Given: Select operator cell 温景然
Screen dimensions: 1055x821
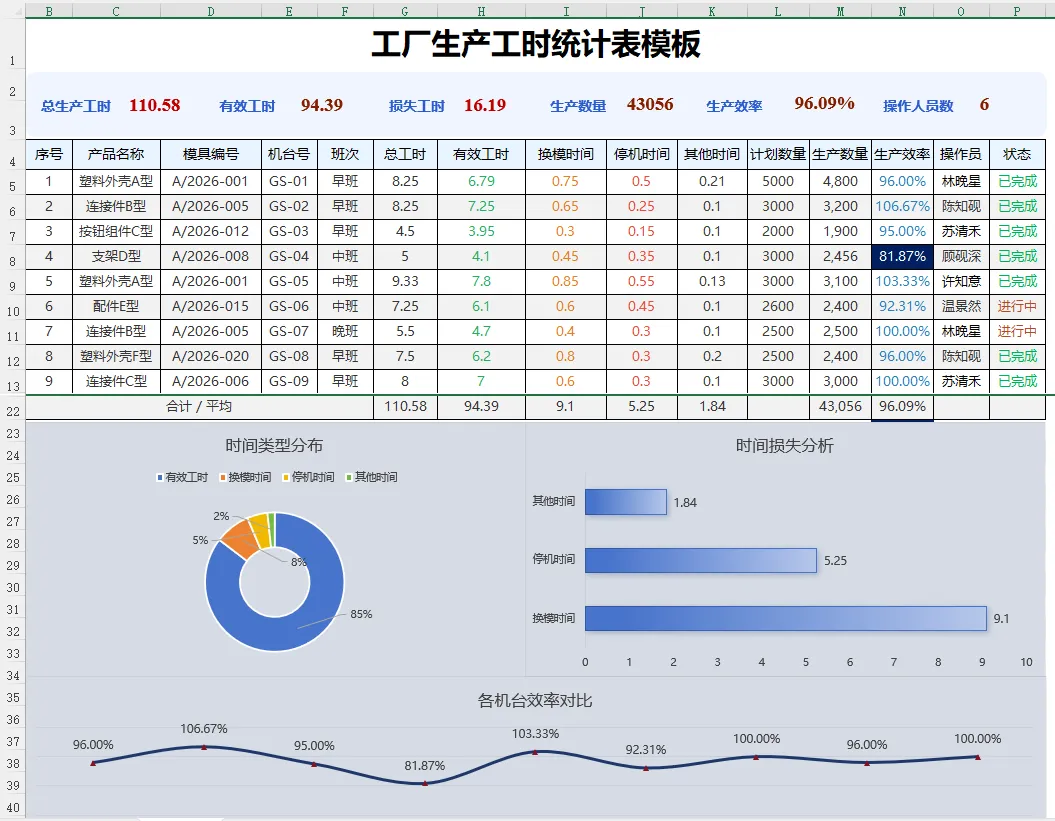Looking at the screenshot, I should [961, 306].
